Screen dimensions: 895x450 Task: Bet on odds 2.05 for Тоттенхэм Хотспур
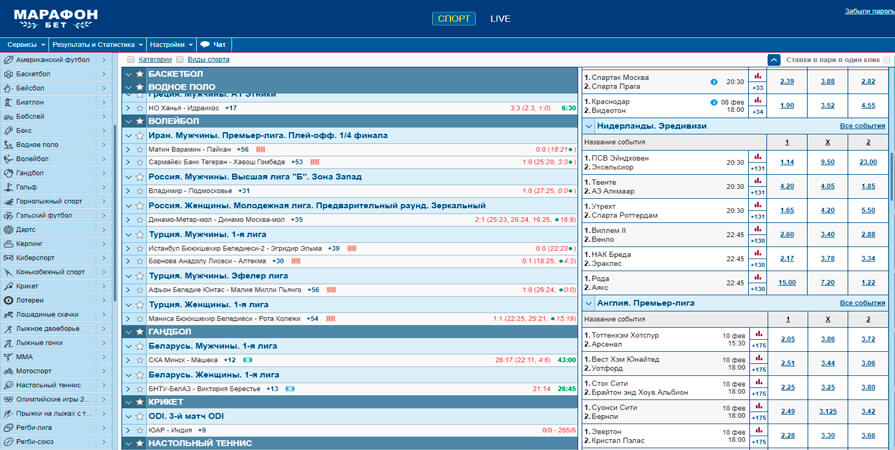coord(788,339)
